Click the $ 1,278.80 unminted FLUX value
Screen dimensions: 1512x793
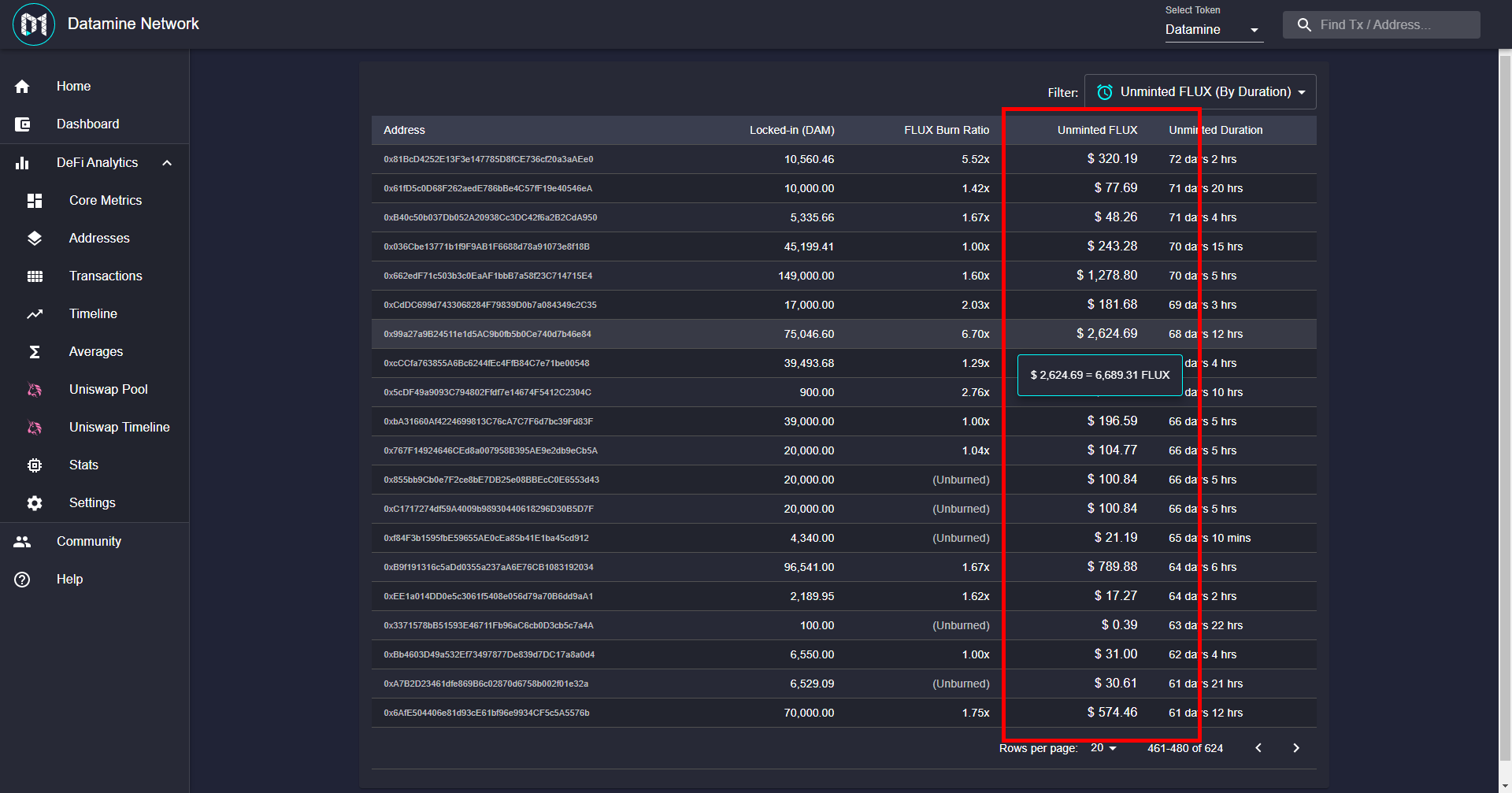pos(1106,276)
